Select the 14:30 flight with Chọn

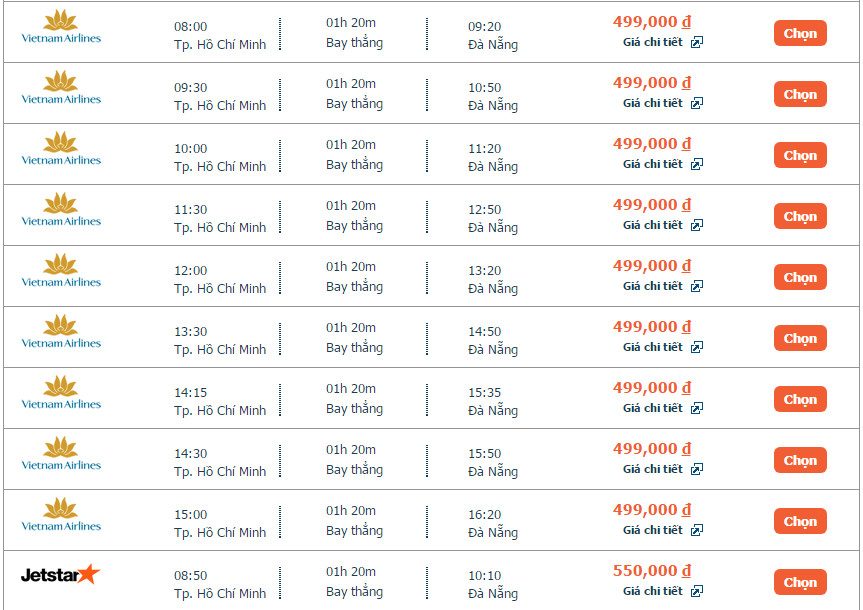(x=800, y=460)
